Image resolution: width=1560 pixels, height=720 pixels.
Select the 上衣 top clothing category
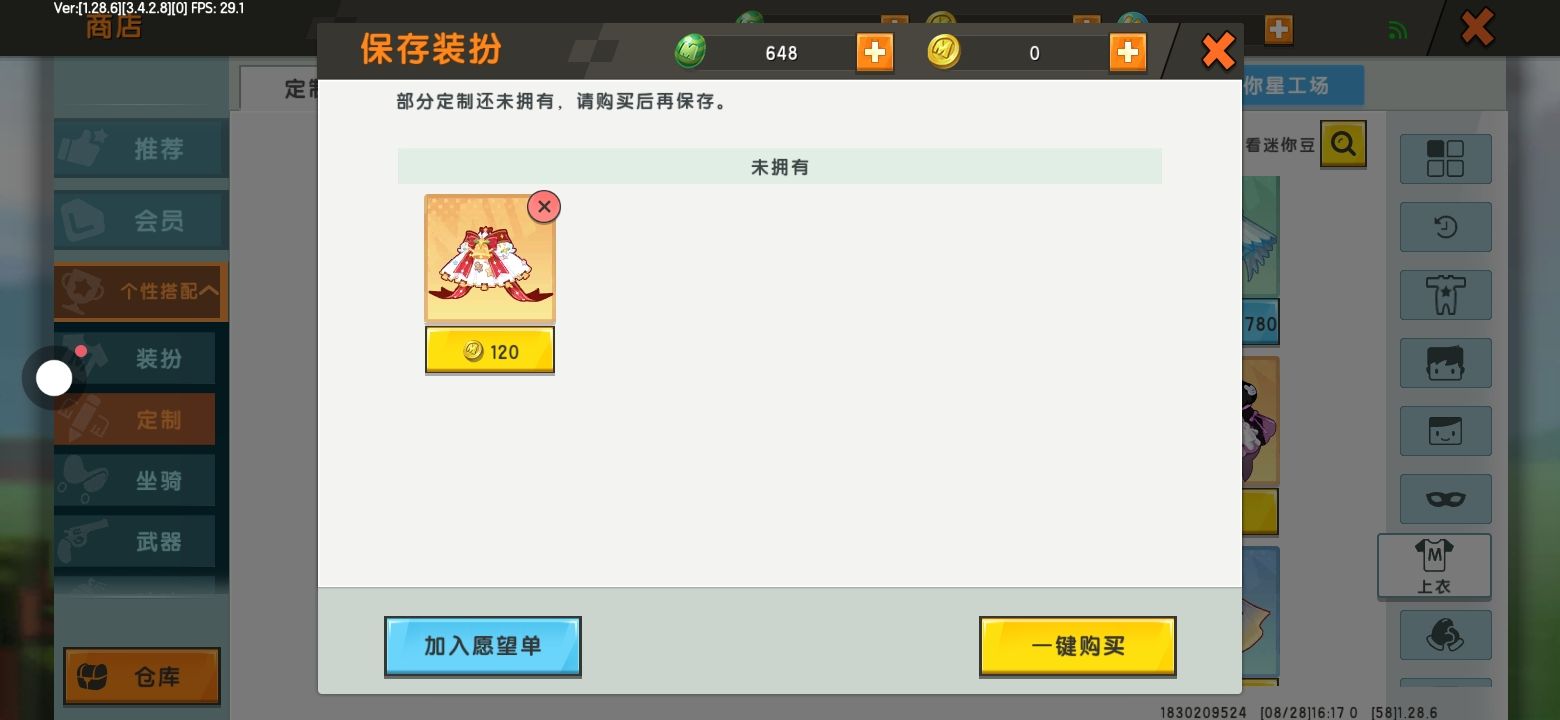pyautogui.click(x=1434, y=567)
